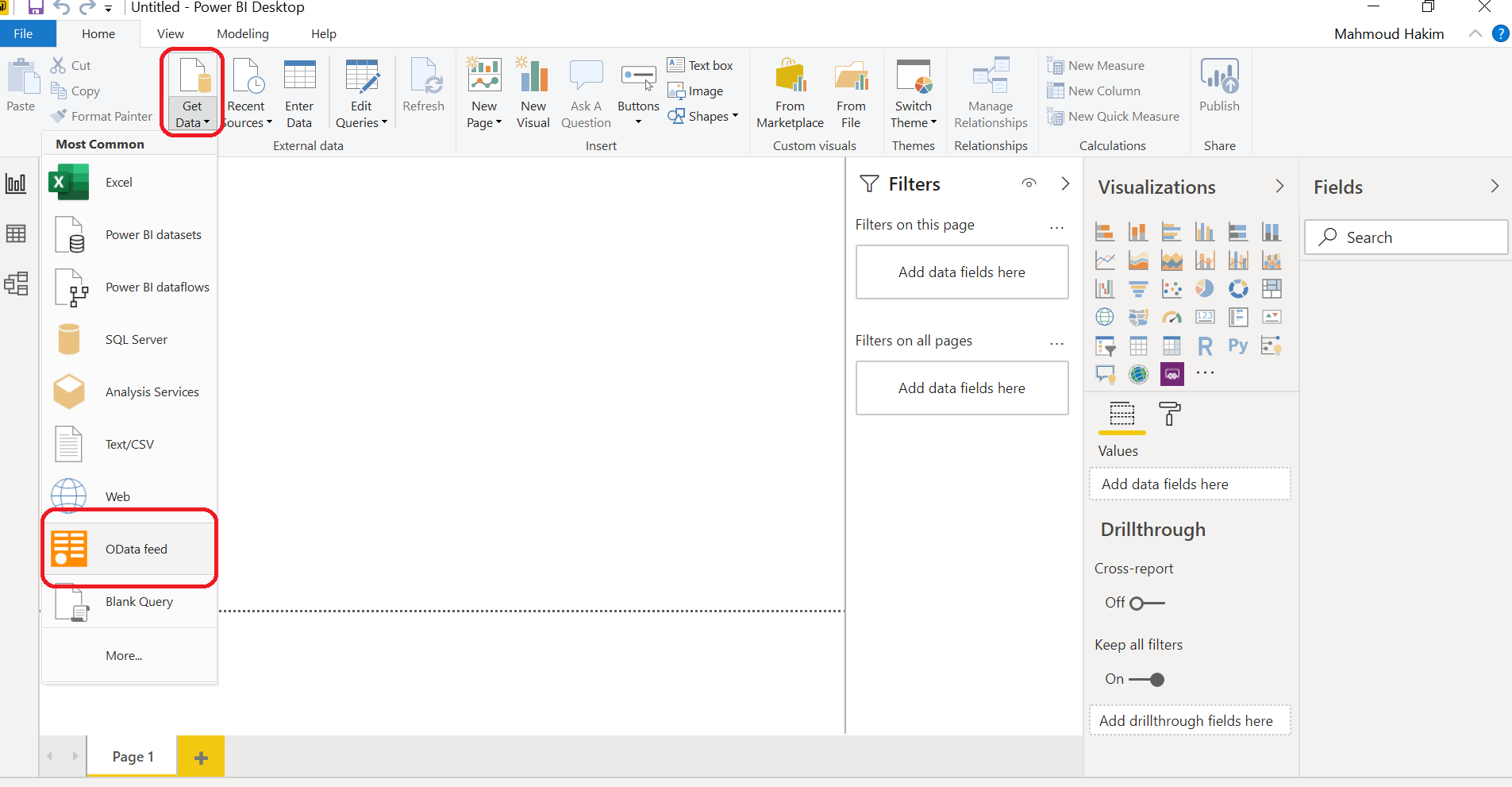Choose OData feed data source
Image resolution: width=1512 pixels, height=787 pixels.
tap(129, 550)
